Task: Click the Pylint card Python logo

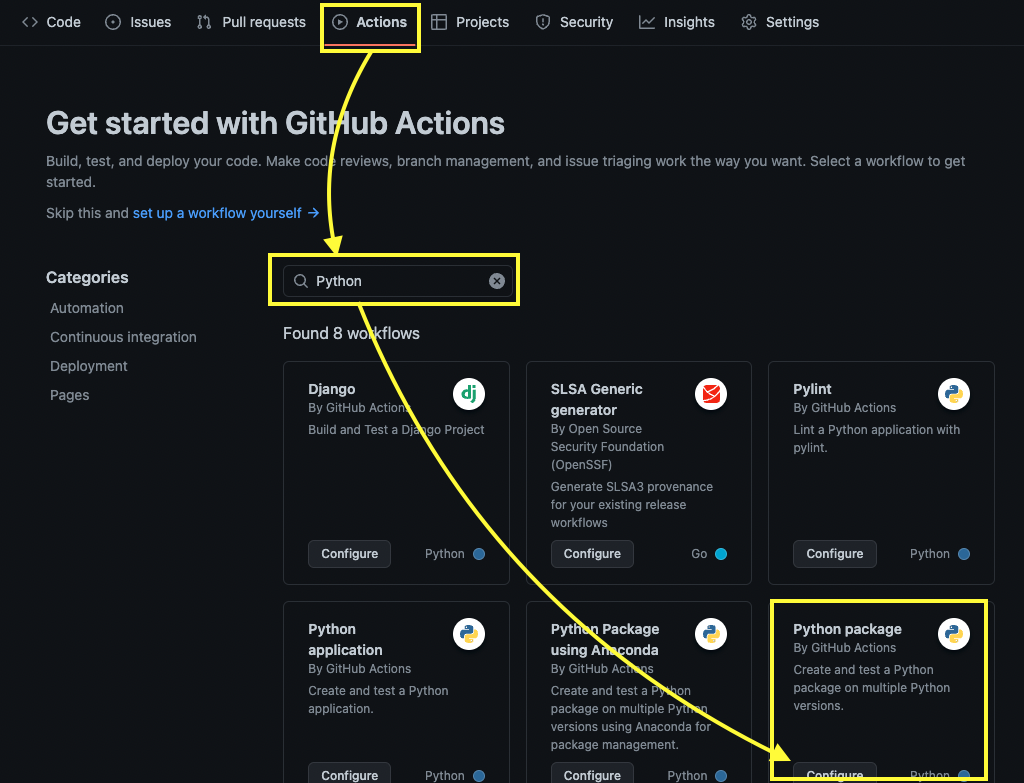Action: click(x=954, y=394)
